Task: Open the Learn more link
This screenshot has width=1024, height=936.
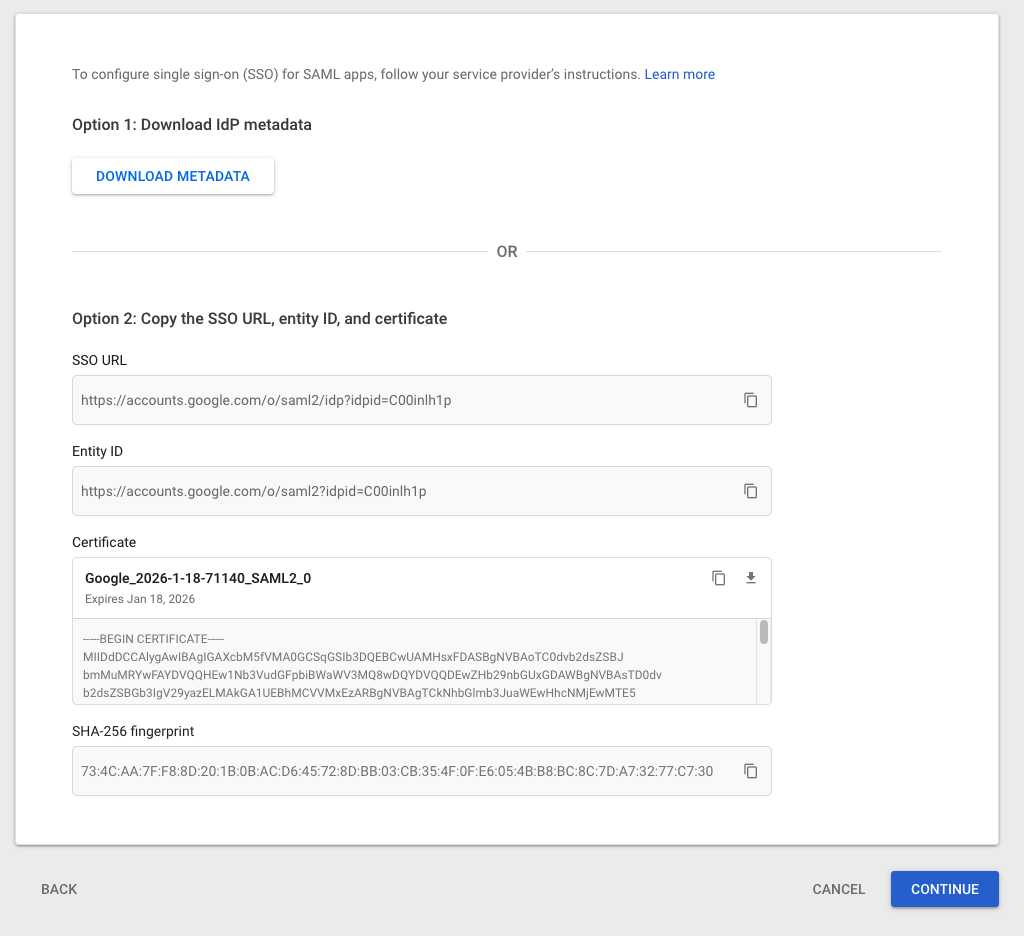Action: point(679,74)
